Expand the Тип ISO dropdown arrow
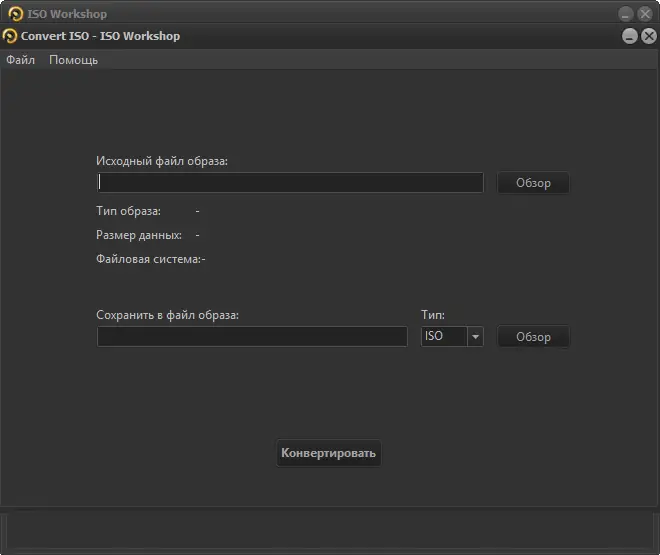660x555 pixels. click(x=475, y=337)
